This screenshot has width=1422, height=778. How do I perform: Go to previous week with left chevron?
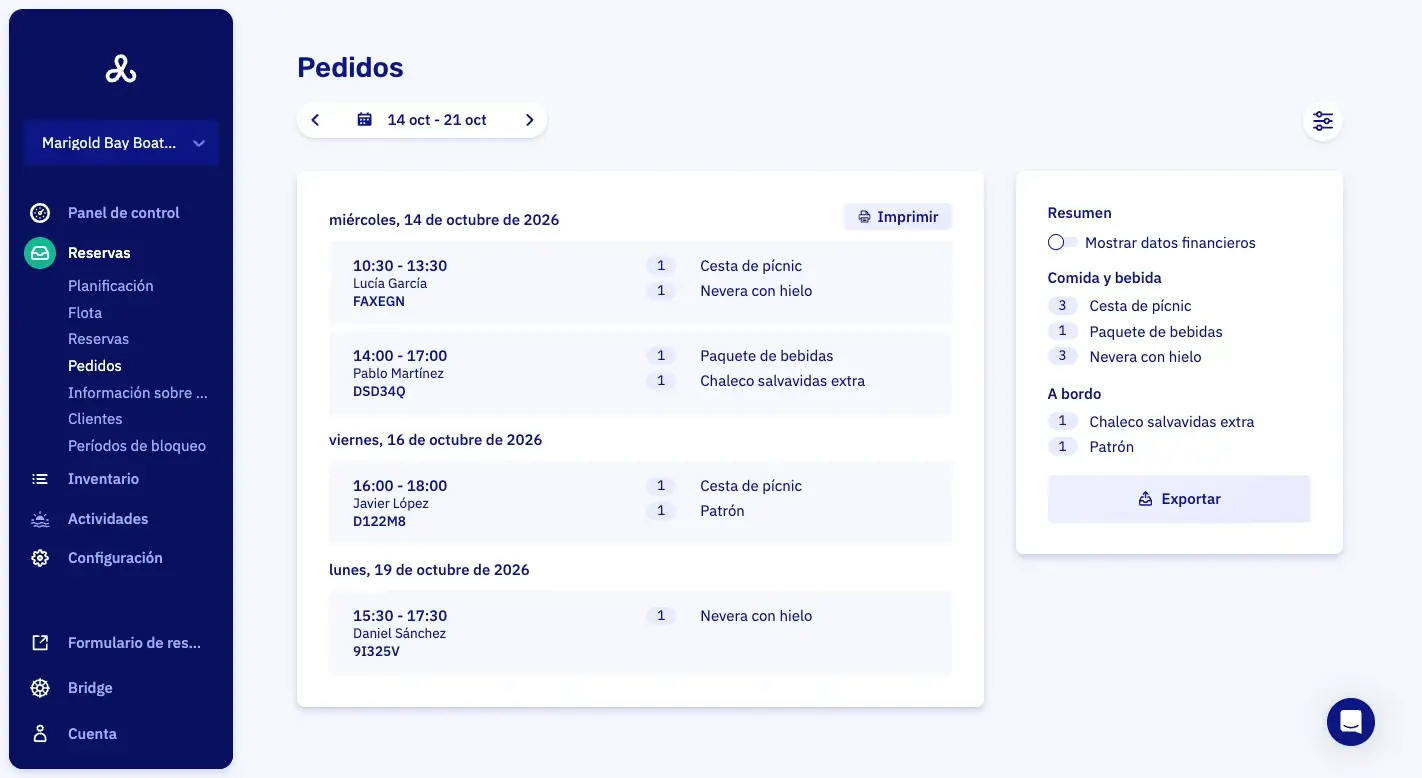[x=315, y=120]
